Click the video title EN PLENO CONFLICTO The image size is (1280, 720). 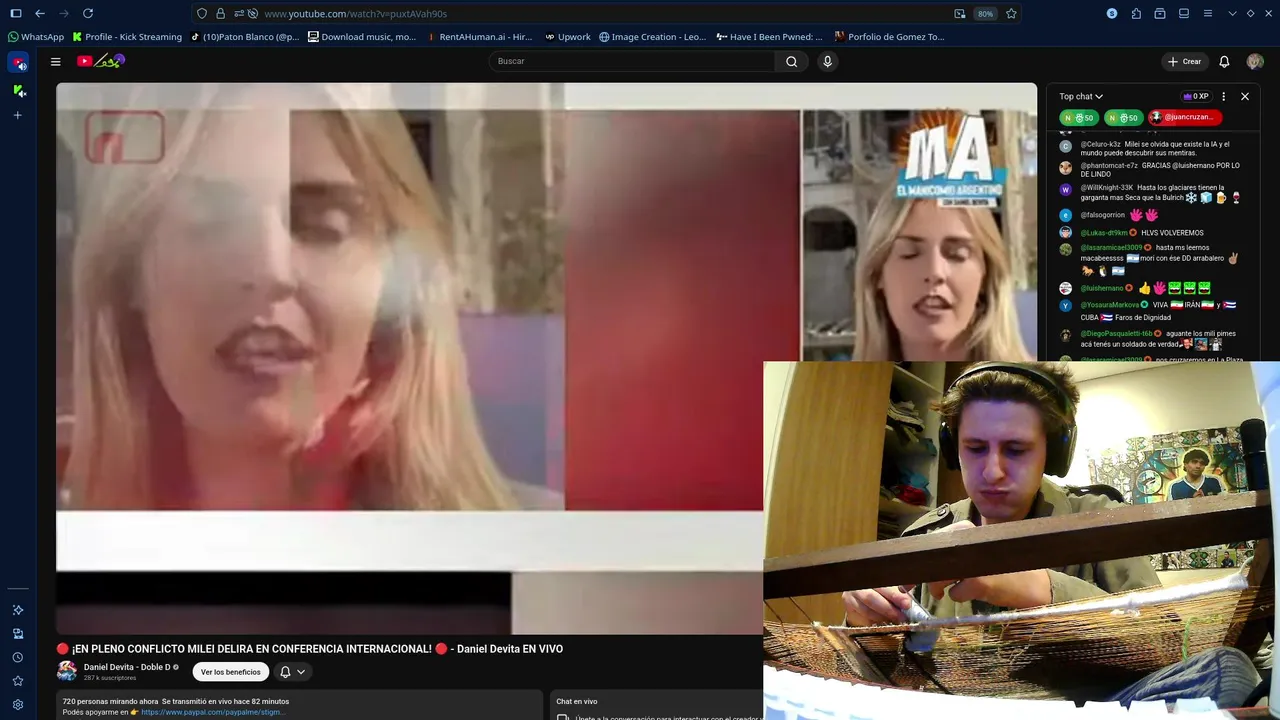pyautogui.click(x=310, y=649)
